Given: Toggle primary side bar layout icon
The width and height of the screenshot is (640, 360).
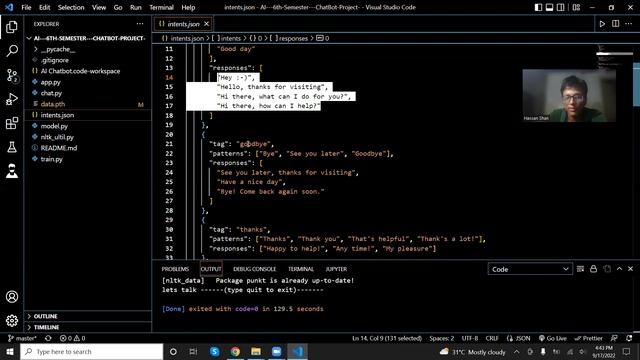Looking at the screenshot, I should (x=538, y=7).
